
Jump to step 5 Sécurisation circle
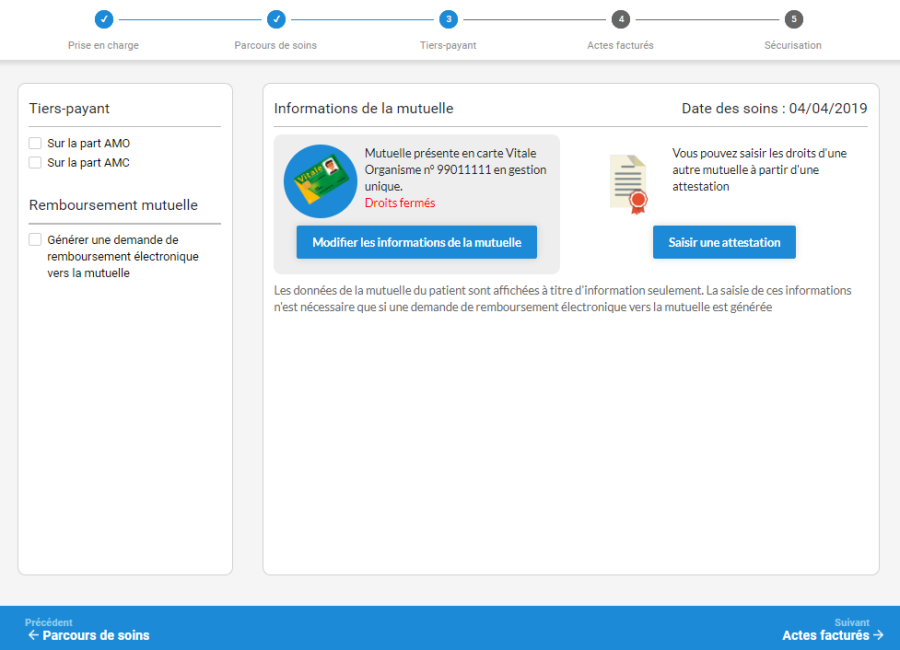pos(793,19)
